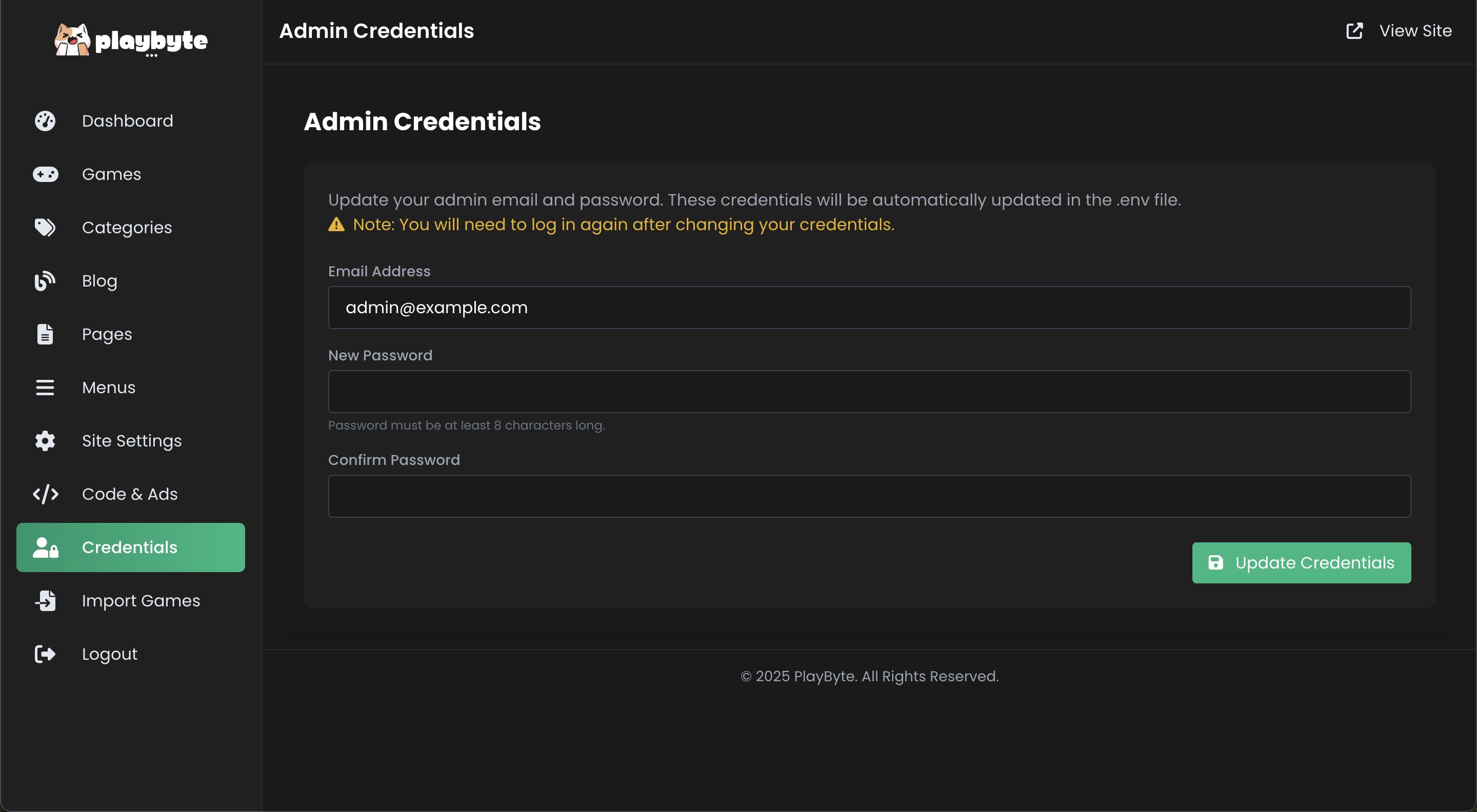This screenshot has width=1477, height=812.
Task: Click the PlayByte fox logo
Action: tap(72, 39)
